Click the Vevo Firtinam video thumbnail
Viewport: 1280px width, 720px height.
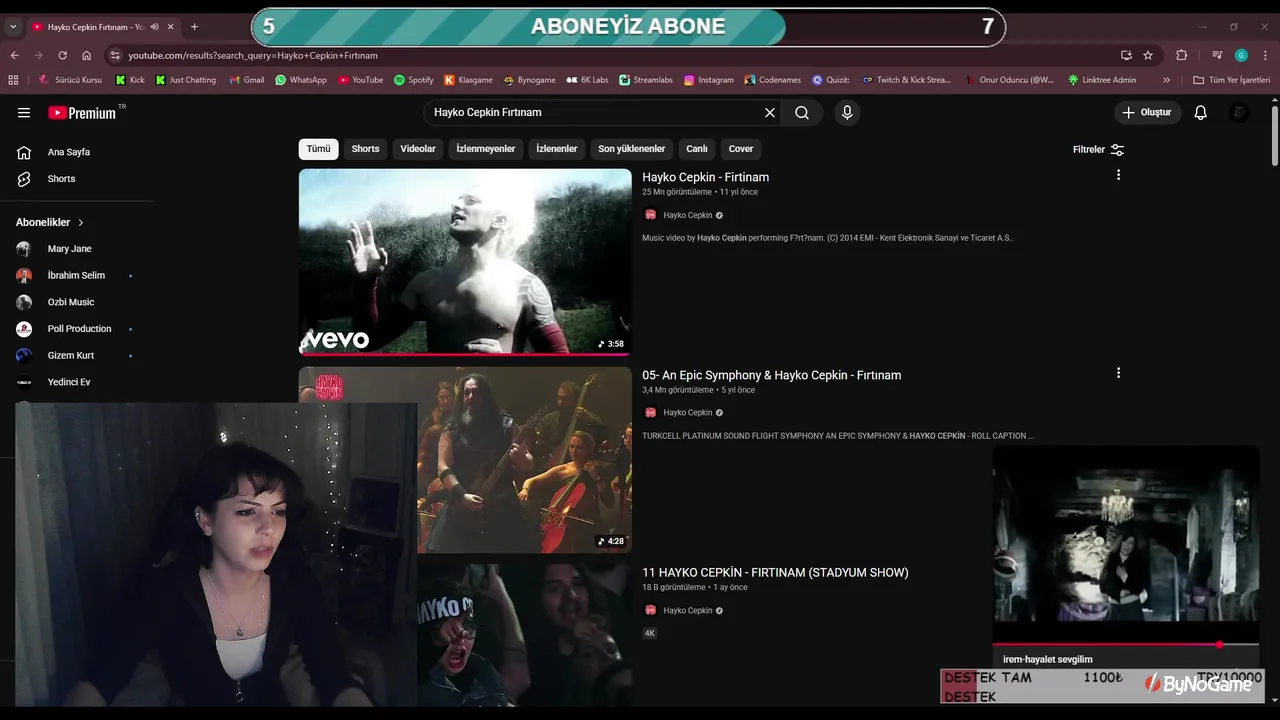pyautogui.click(x=465, y=262)
